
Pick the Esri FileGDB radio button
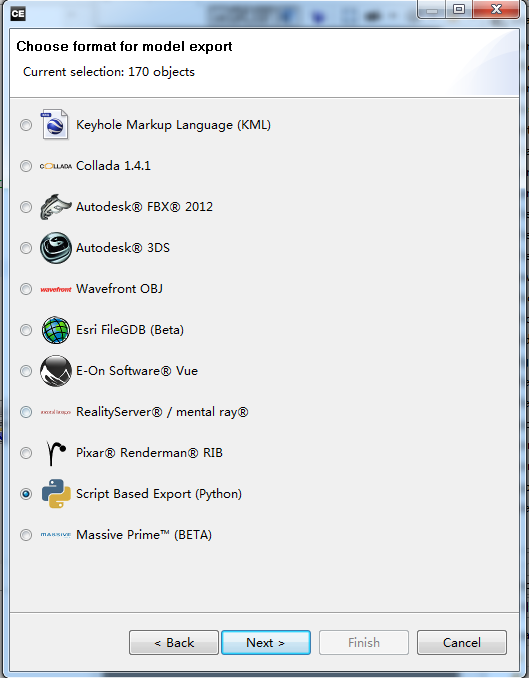pyautogui.click(x=26, y=330)
